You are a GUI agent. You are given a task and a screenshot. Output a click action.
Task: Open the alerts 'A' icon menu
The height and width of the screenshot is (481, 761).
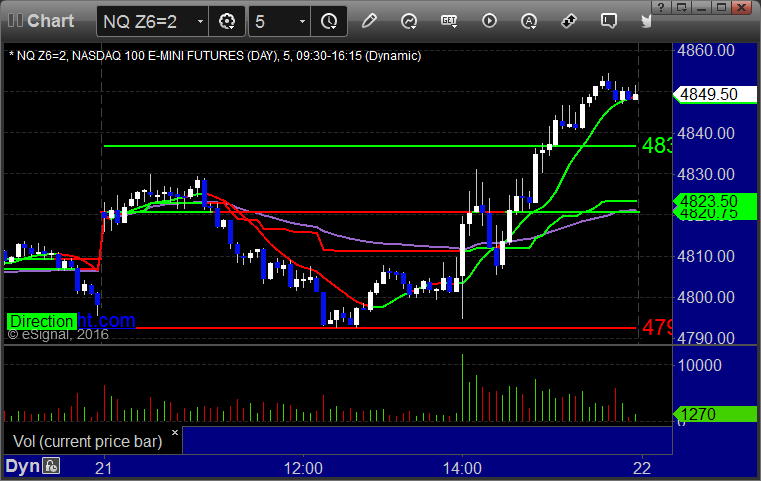coord(529,21)
